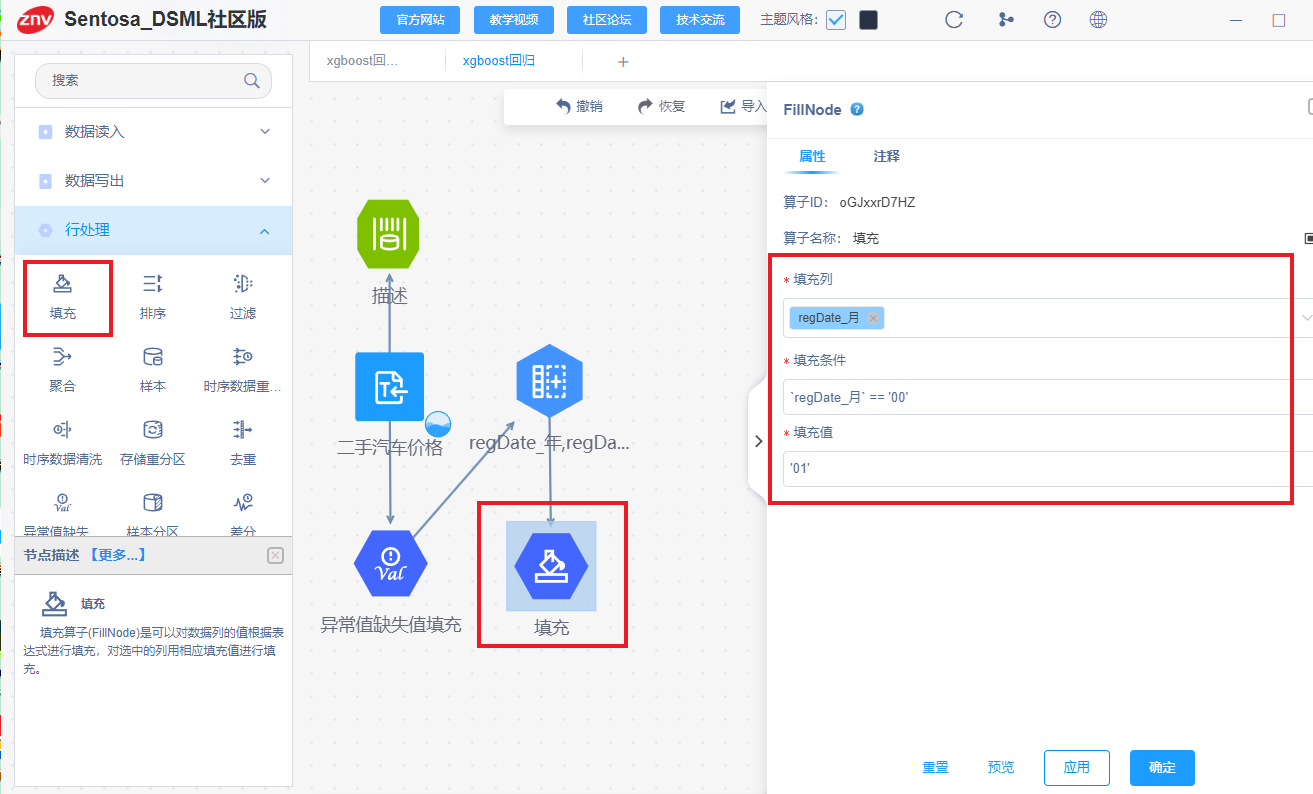The height and width of the screenshot is (794, 1313).
Task: Click the 异常值缺失值填充 node on canvas
Action: (x=390, y=563)
